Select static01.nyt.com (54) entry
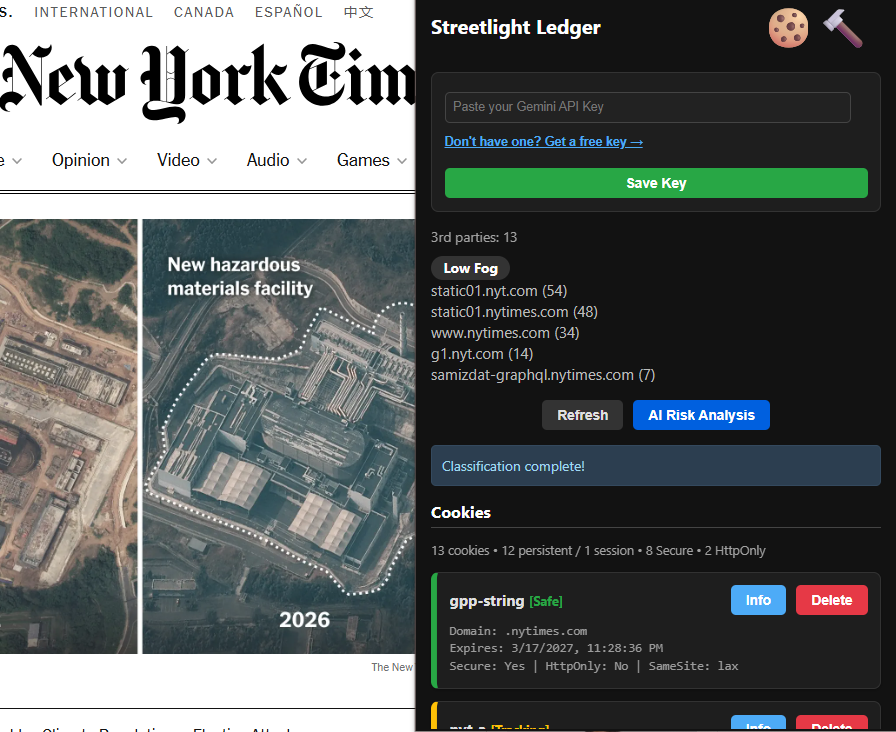 pos(499,291)
